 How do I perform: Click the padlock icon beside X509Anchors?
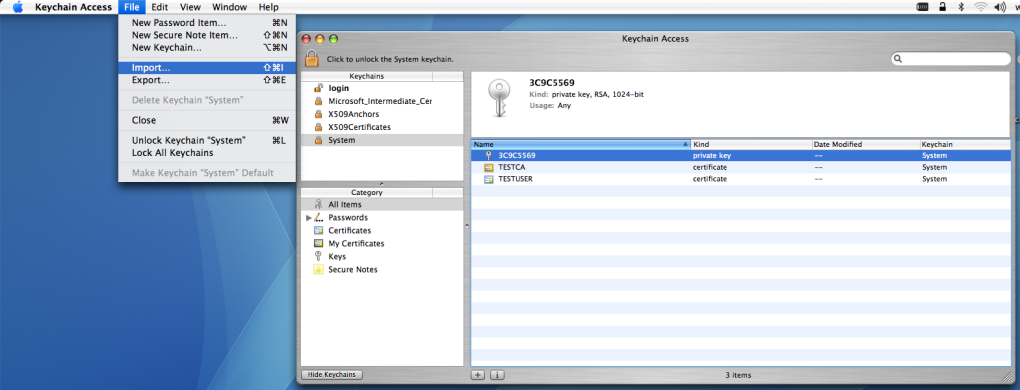pos(318,114)
